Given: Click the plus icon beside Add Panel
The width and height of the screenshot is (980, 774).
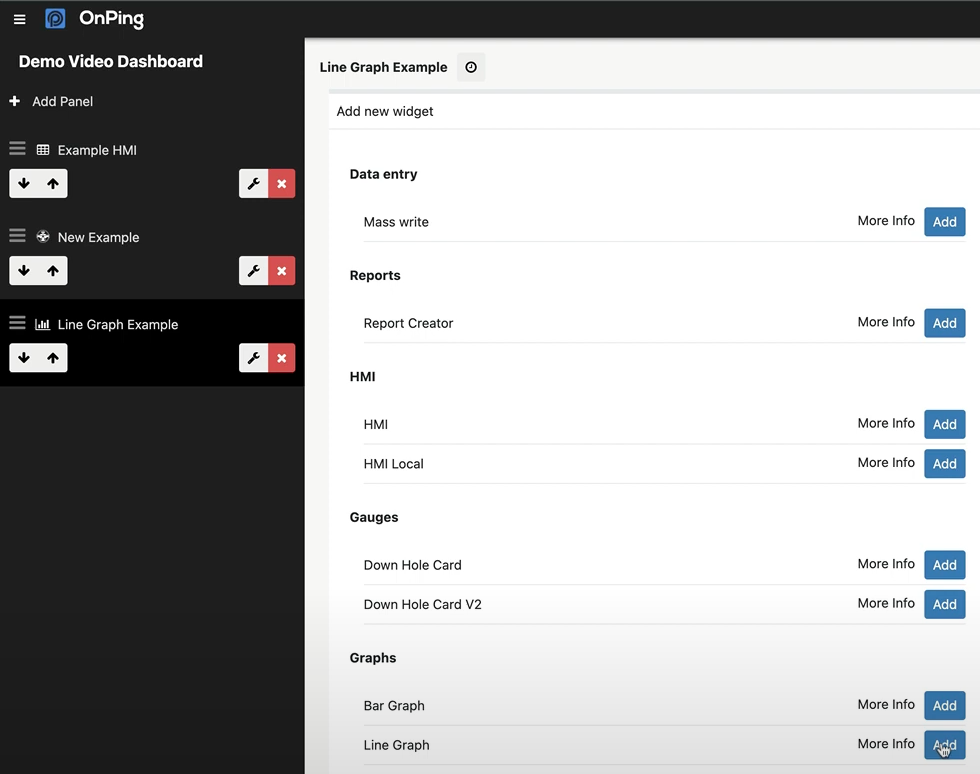Looking at the screenshot, I should coord(15,101).
